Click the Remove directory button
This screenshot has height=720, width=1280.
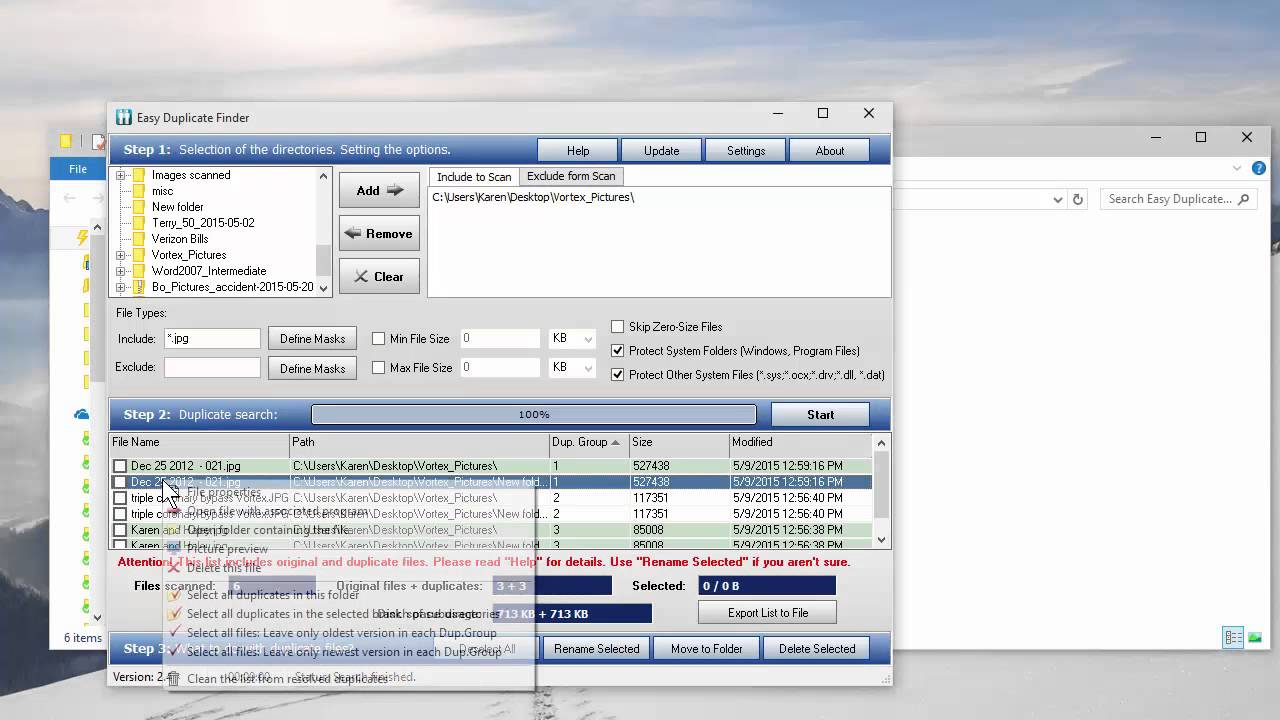tap(379, 234)
